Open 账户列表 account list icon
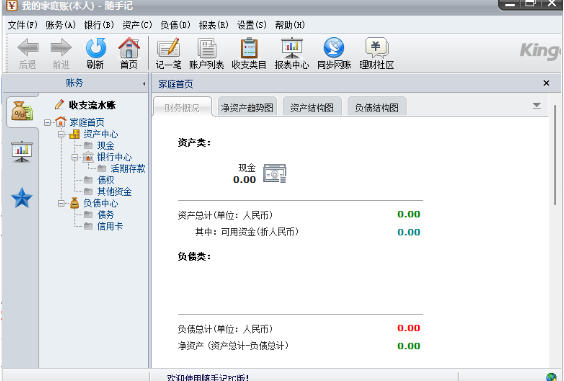Viewport: 564px width, 381px height. [207, 48]
